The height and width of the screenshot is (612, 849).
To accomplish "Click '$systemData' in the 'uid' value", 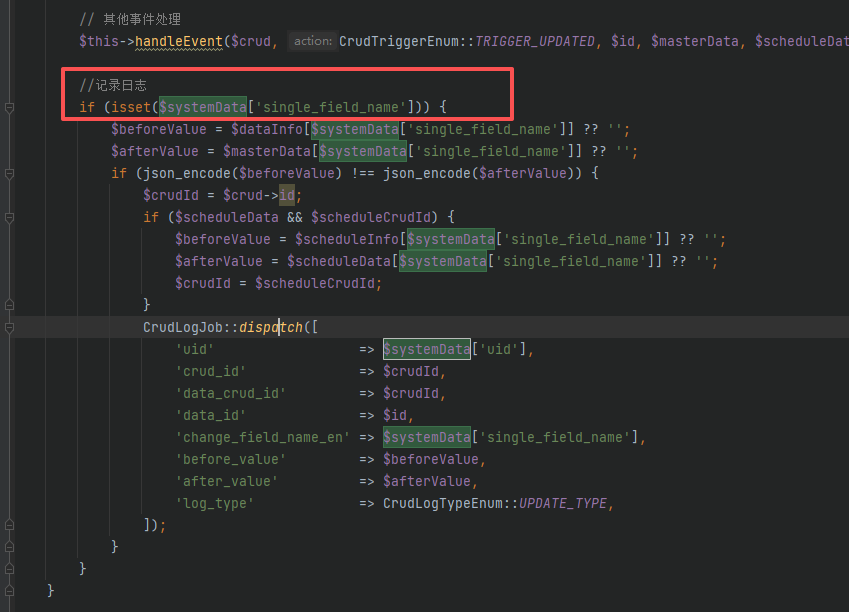I will (427, 349).
